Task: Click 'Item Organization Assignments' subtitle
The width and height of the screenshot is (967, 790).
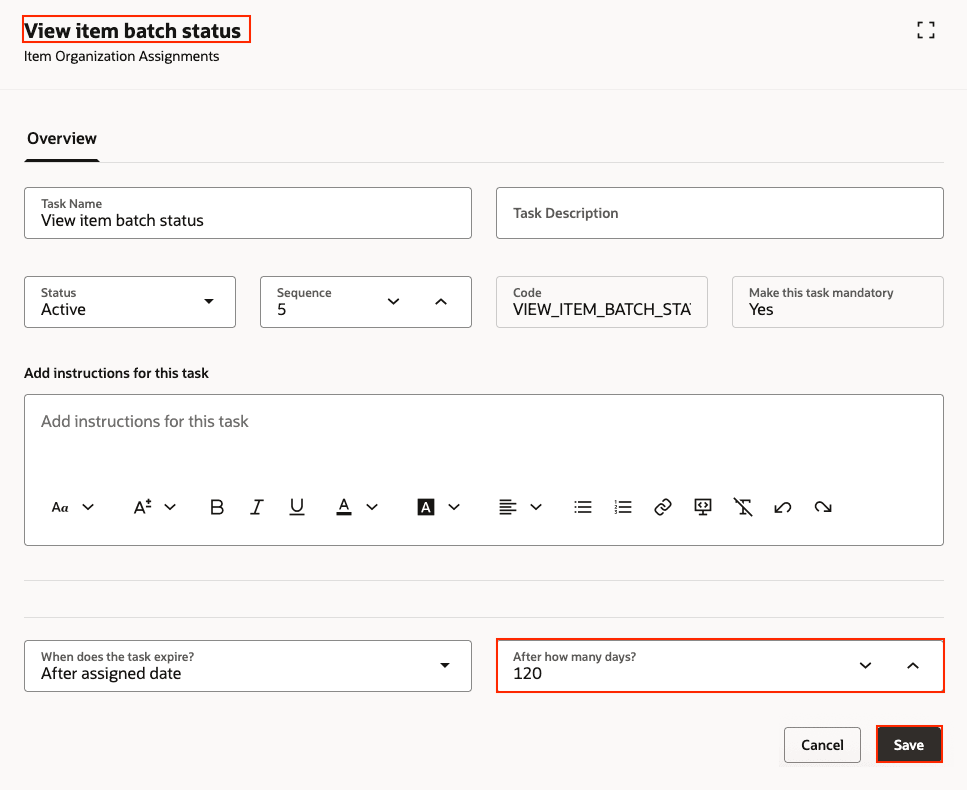Action: click(x=121, y=56)
